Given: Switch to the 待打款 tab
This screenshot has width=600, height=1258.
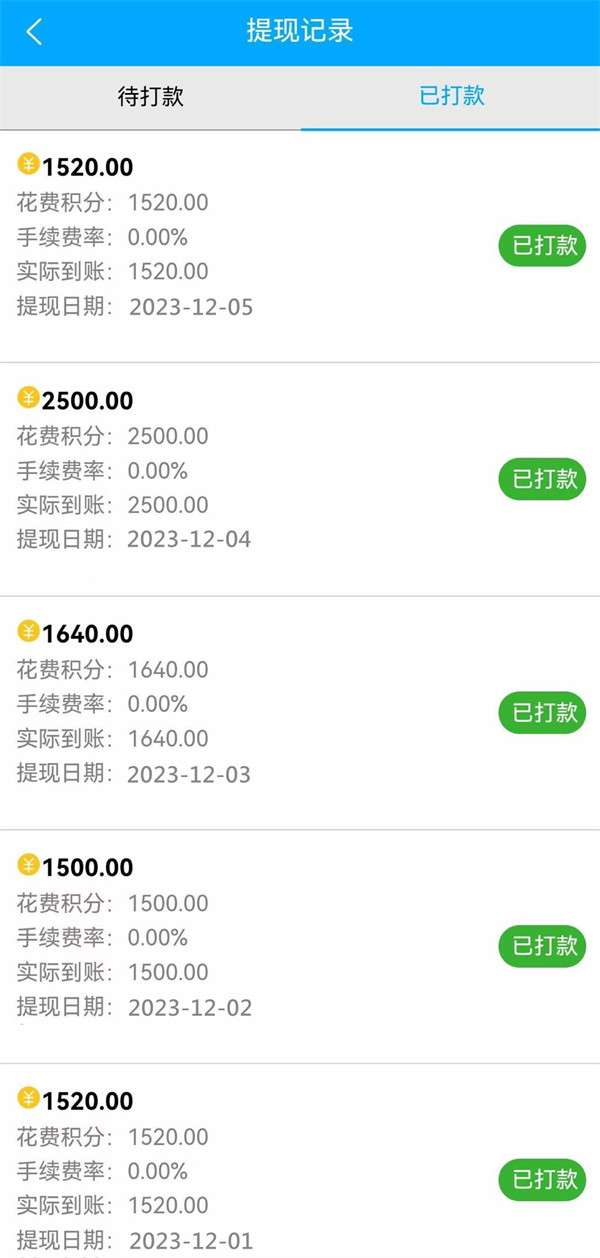Looking at the screenshot, I should coord(150,97).
